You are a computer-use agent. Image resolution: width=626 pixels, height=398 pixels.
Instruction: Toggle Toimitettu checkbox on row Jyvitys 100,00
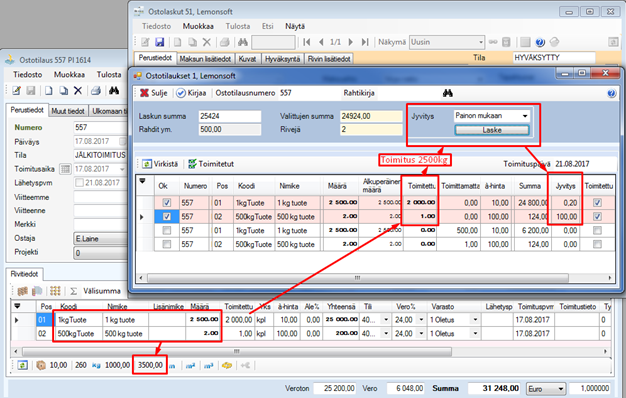tap(597, 216)
